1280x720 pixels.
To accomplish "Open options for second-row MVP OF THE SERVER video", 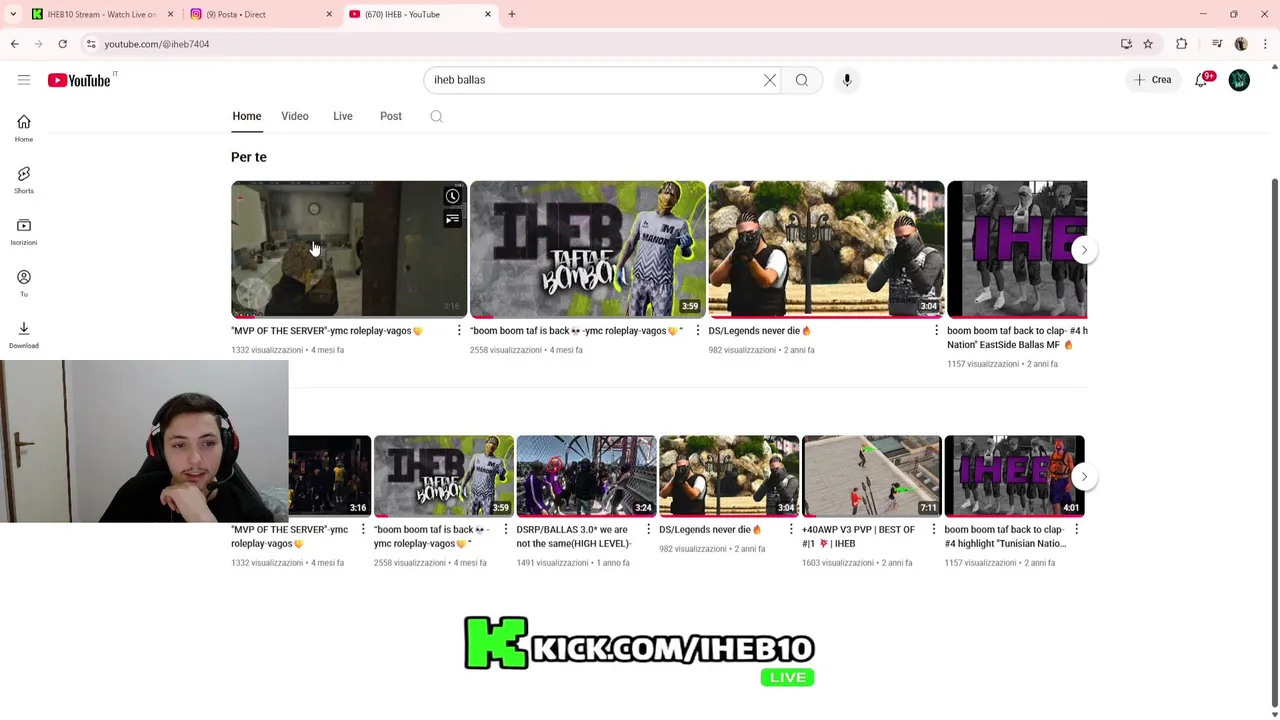I will tap(363, 530).
